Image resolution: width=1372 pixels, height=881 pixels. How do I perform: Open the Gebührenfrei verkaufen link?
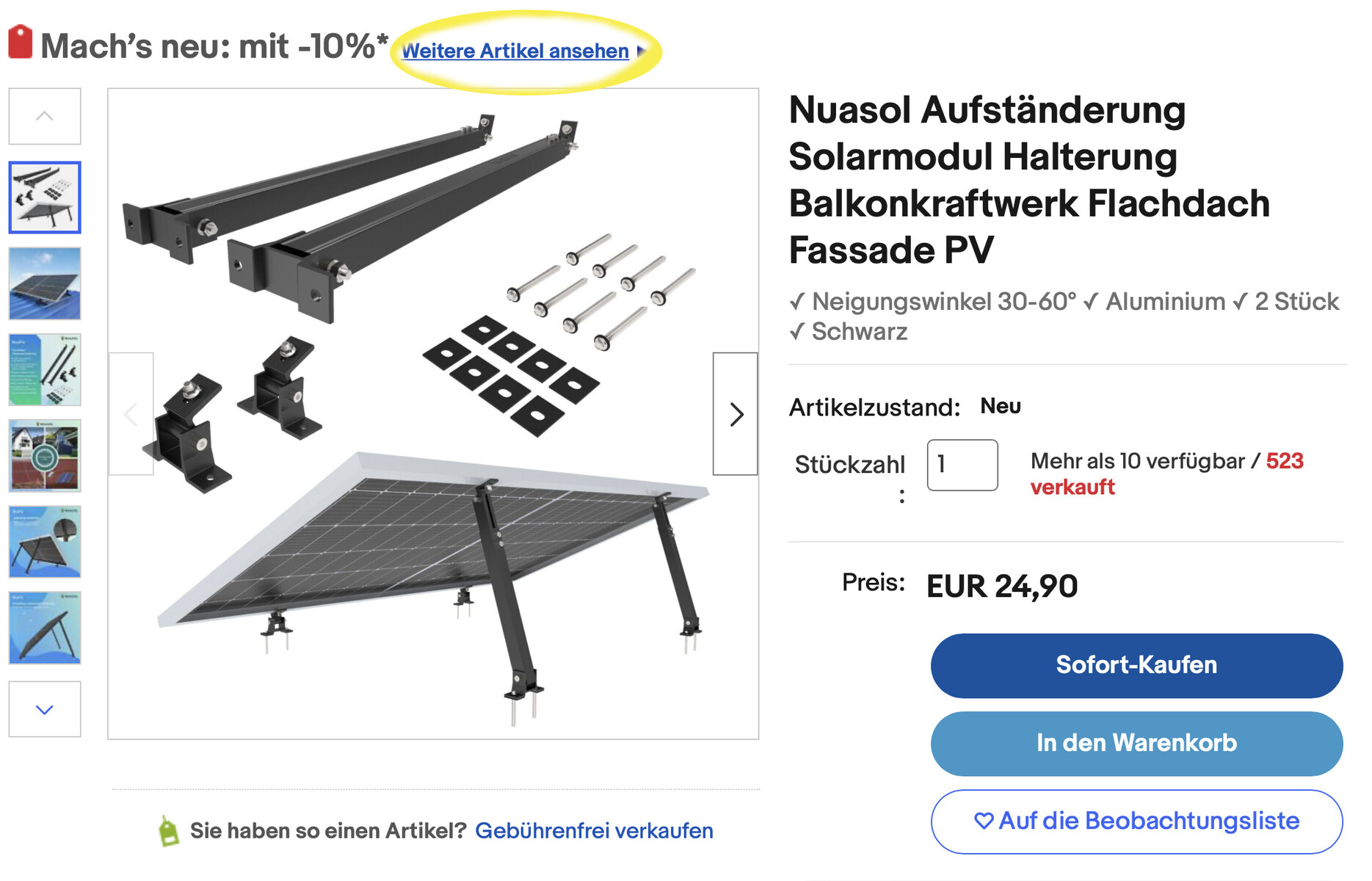click(594, 831)
